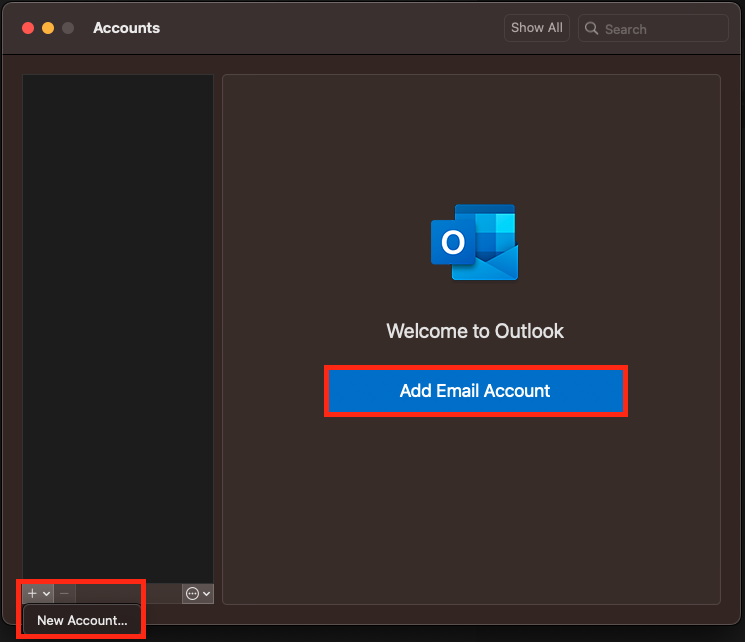Click the minus remove account button
Screen dimensions: 745x642
tap(65, 594)
